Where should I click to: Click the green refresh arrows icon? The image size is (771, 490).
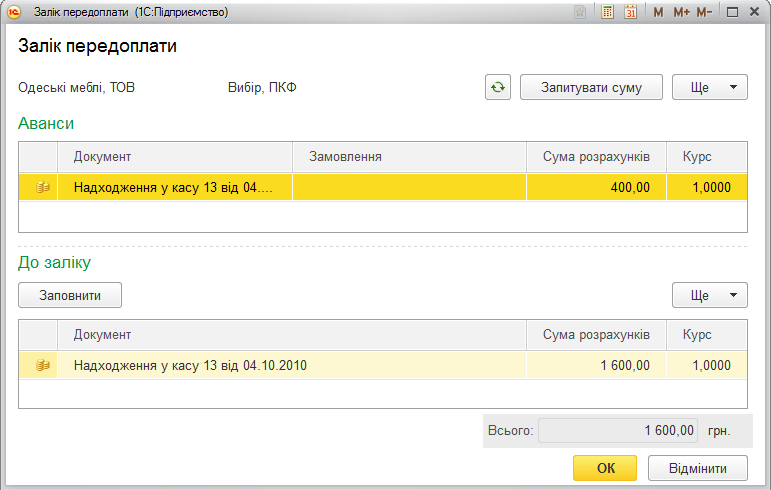point(498,87)
